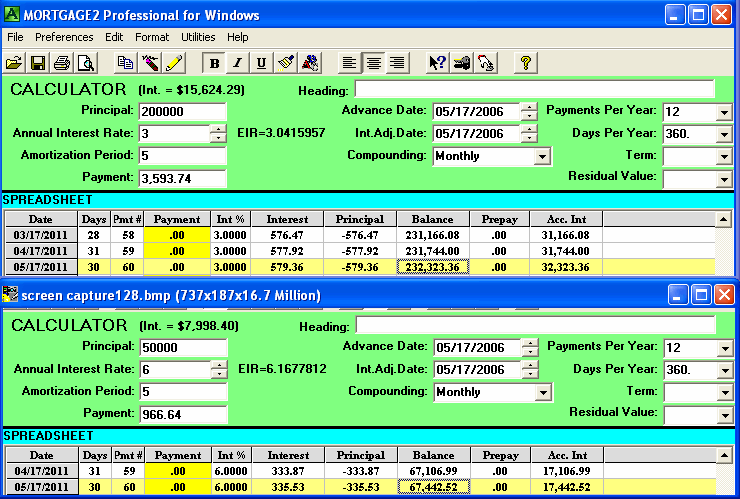The image size is (740, 499).
Task: Click the paintbrush format toolbar icon
Action: [x=286, y=63]
